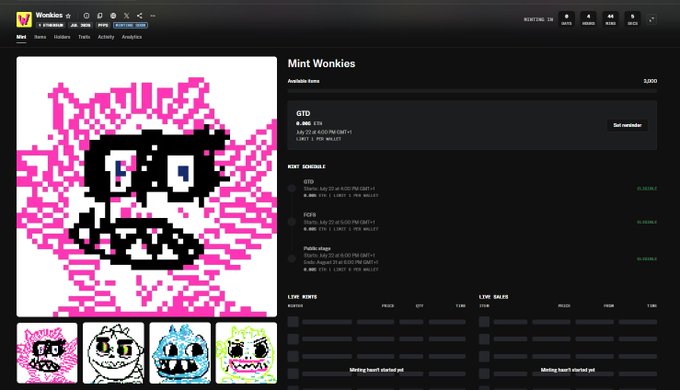
Task: Open the Holders tab
Action: (62, 37)
